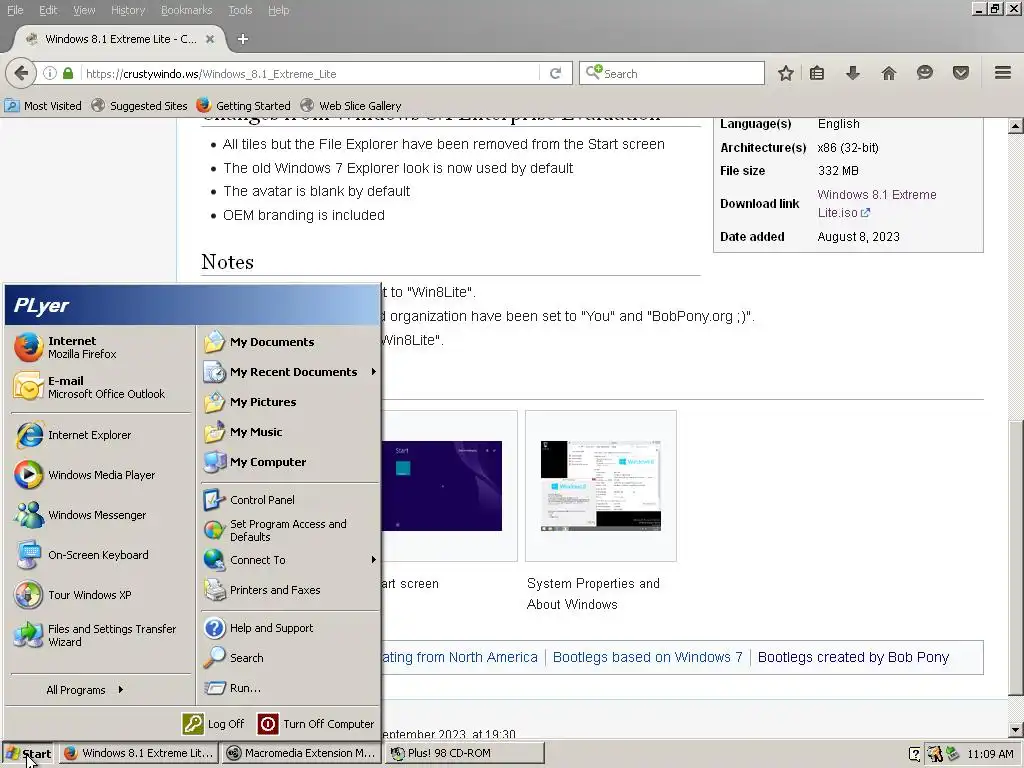This screenshot has width=1024, height=768.
Task: Open a new tab with plus button
Action: click(243, 39)
